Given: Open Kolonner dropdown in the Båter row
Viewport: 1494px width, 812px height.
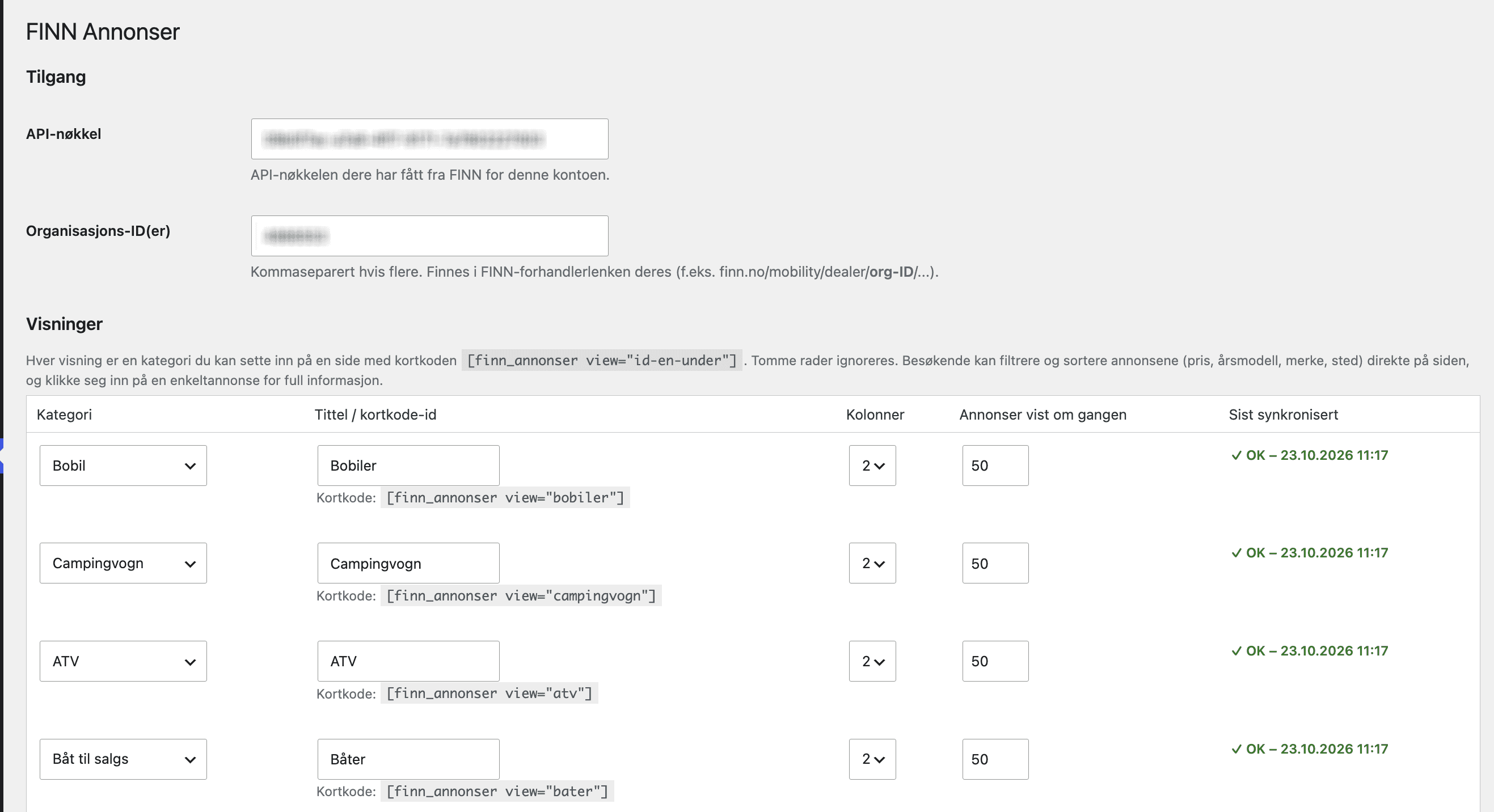Looking at the screenshot, I should coord(872,759).
